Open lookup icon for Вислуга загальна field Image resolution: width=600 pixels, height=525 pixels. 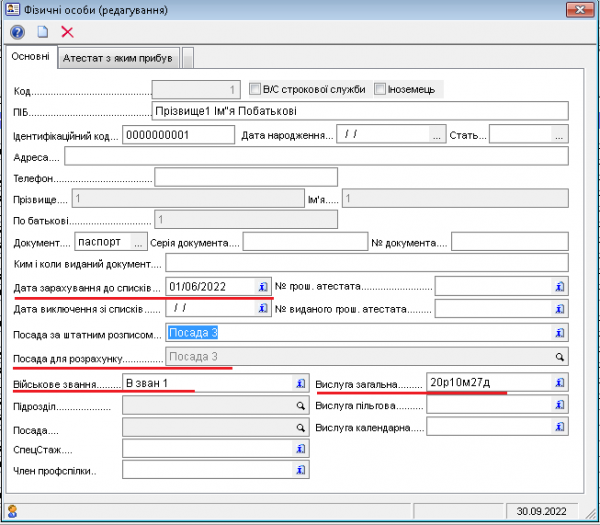[560, 382]
